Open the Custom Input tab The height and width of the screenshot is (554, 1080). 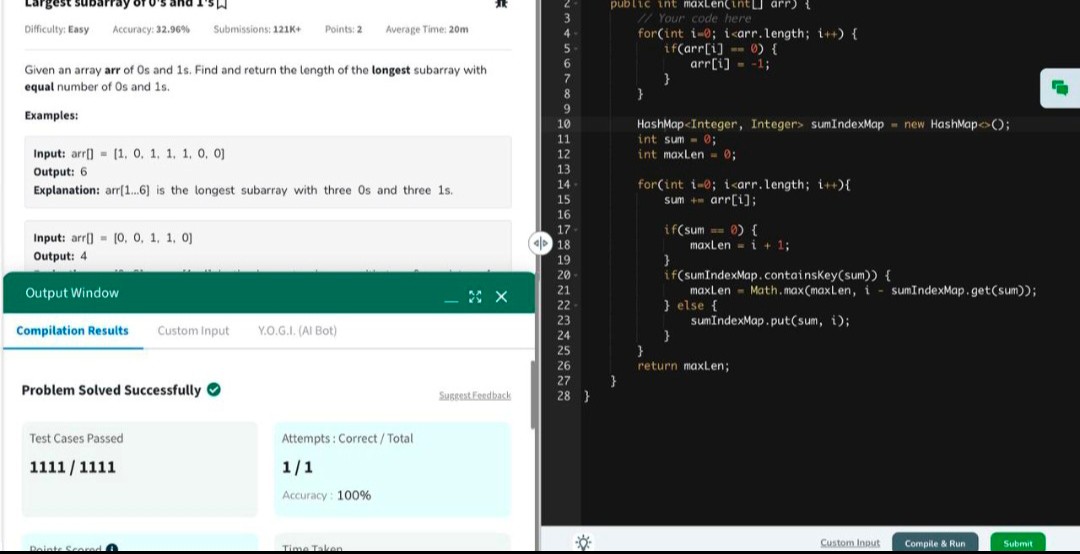[193, 331]
